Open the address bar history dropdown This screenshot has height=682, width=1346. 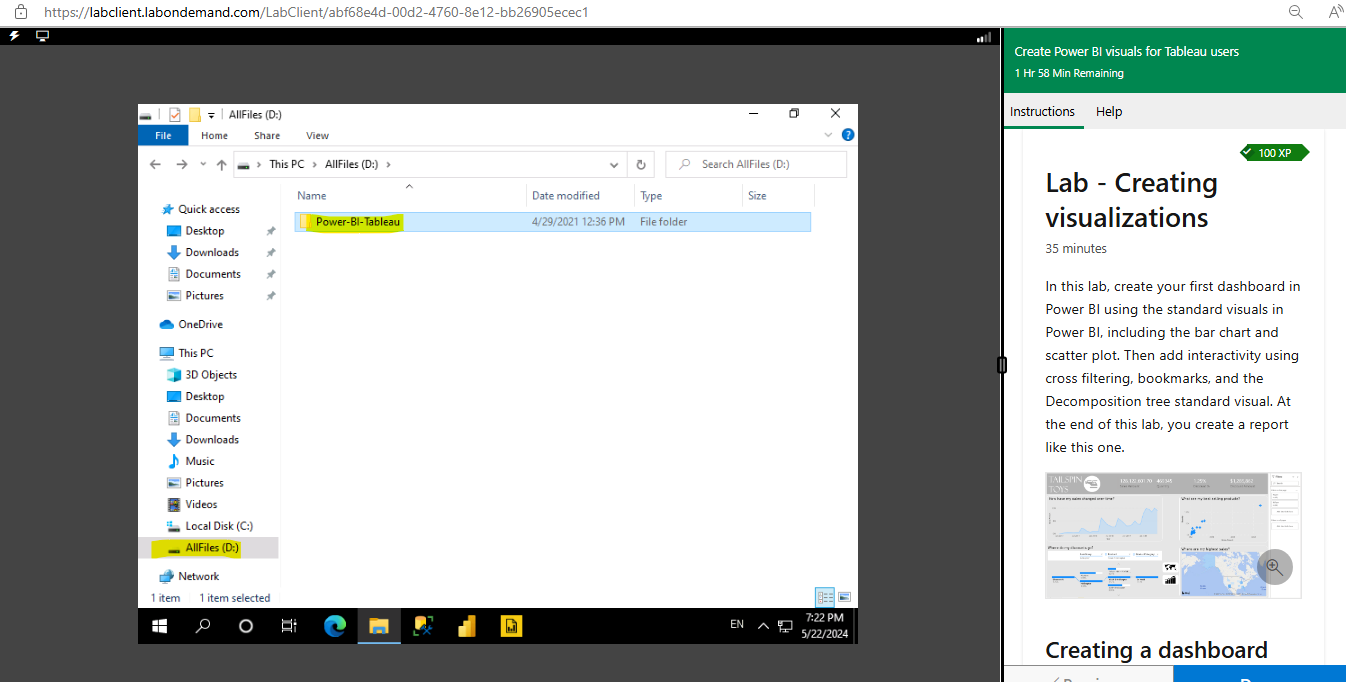[614, 164]
